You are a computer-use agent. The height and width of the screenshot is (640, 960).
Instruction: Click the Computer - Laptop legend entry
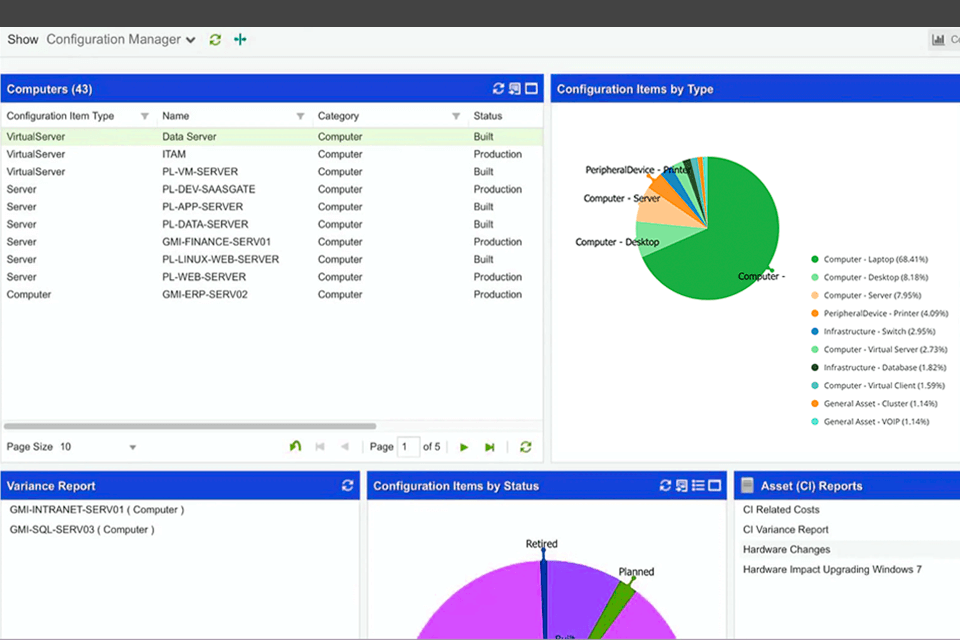pos(878,258)
